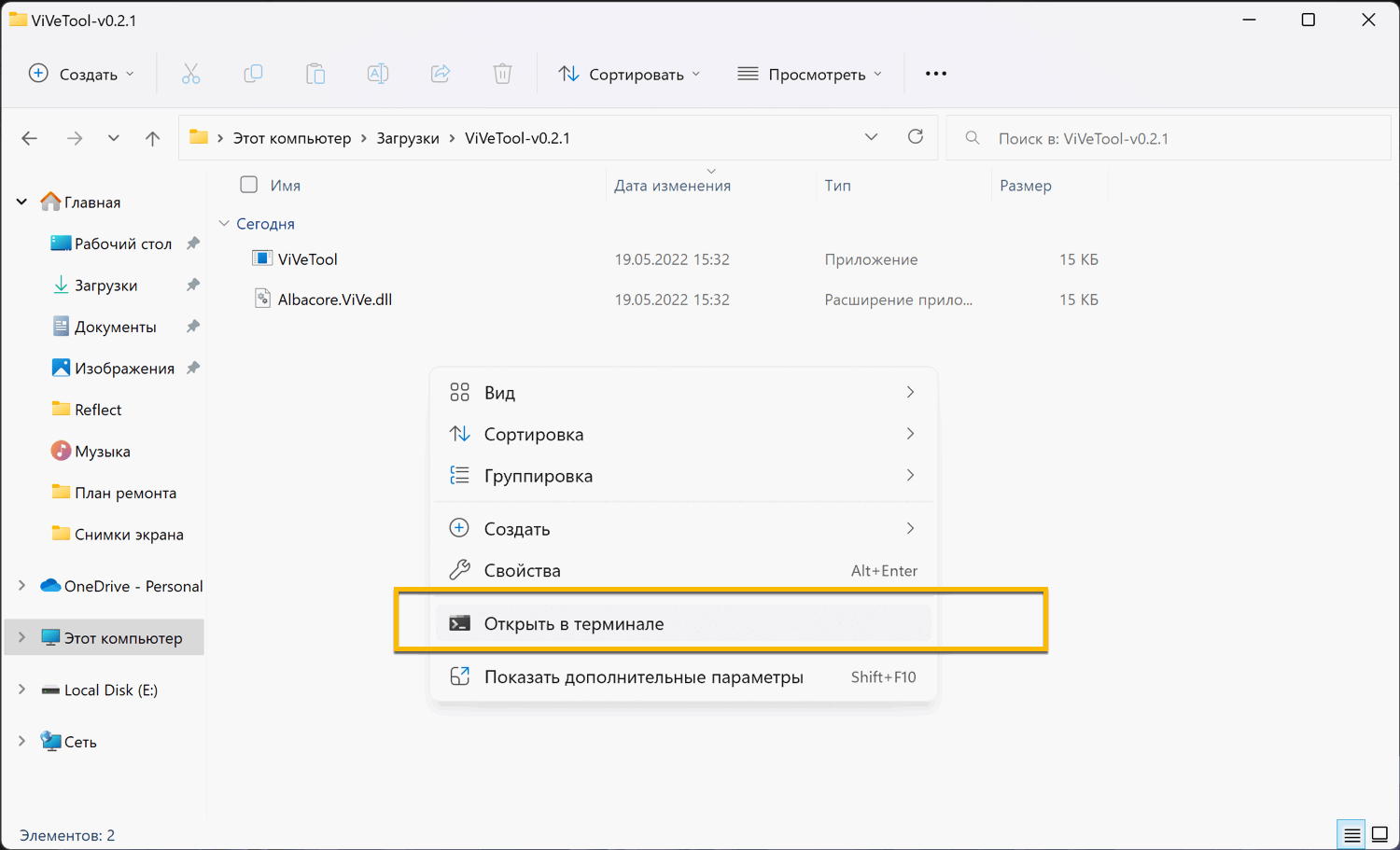Sort by the Размер column header
1400x850 pixels.
(x=1025, y=186)
